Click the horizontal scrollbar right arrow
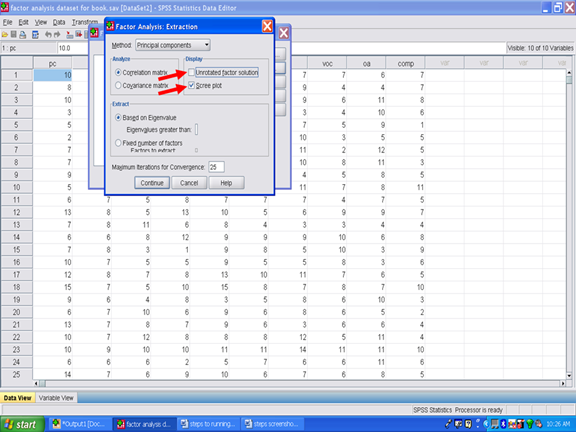 pos(563,384)
